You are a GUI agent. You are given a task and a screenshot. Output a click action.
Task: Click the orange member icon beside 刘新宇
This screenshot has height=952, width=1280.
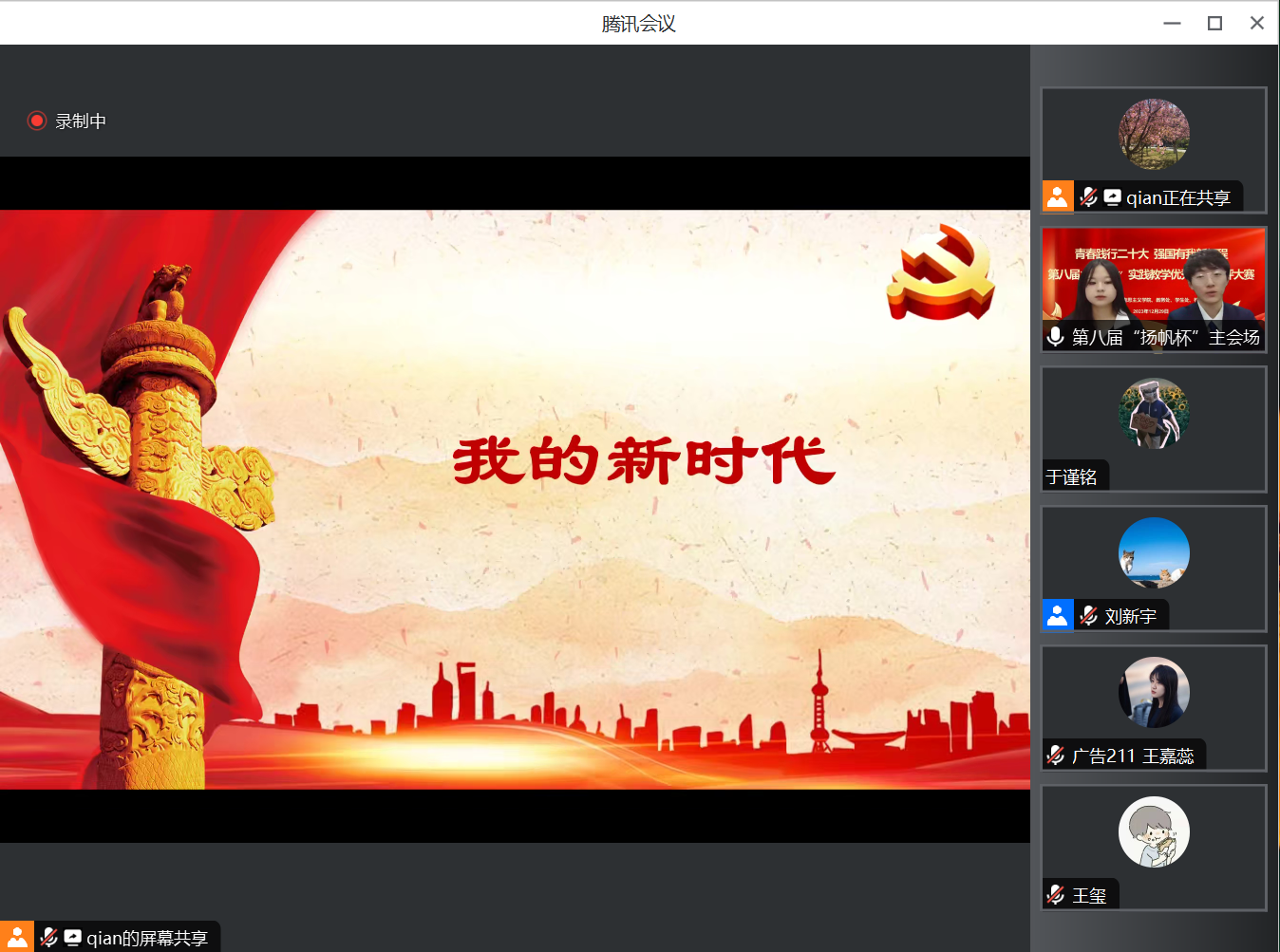tap(1058, 615)
